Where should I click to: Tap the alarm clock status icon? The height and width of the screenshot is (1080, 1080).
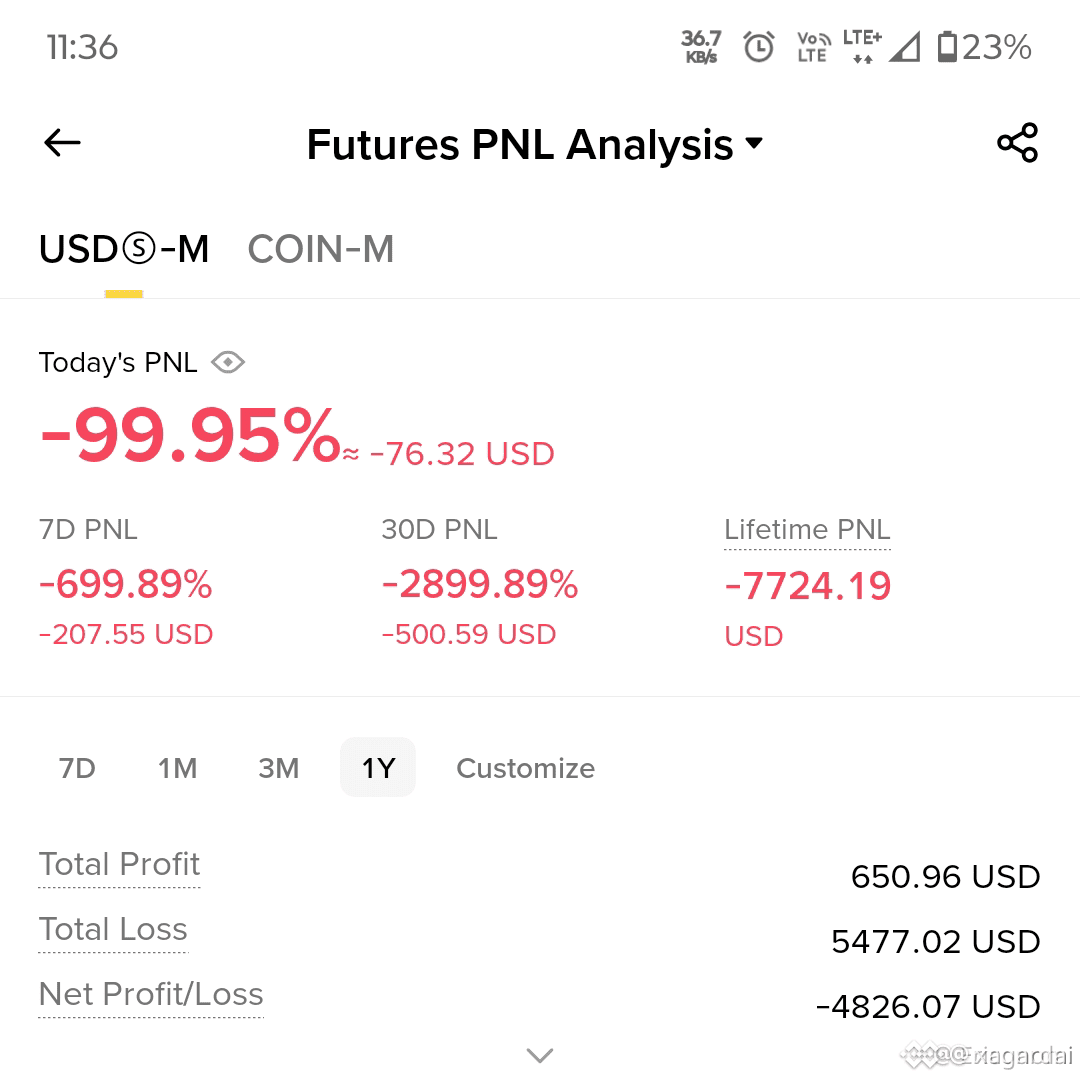759,47
